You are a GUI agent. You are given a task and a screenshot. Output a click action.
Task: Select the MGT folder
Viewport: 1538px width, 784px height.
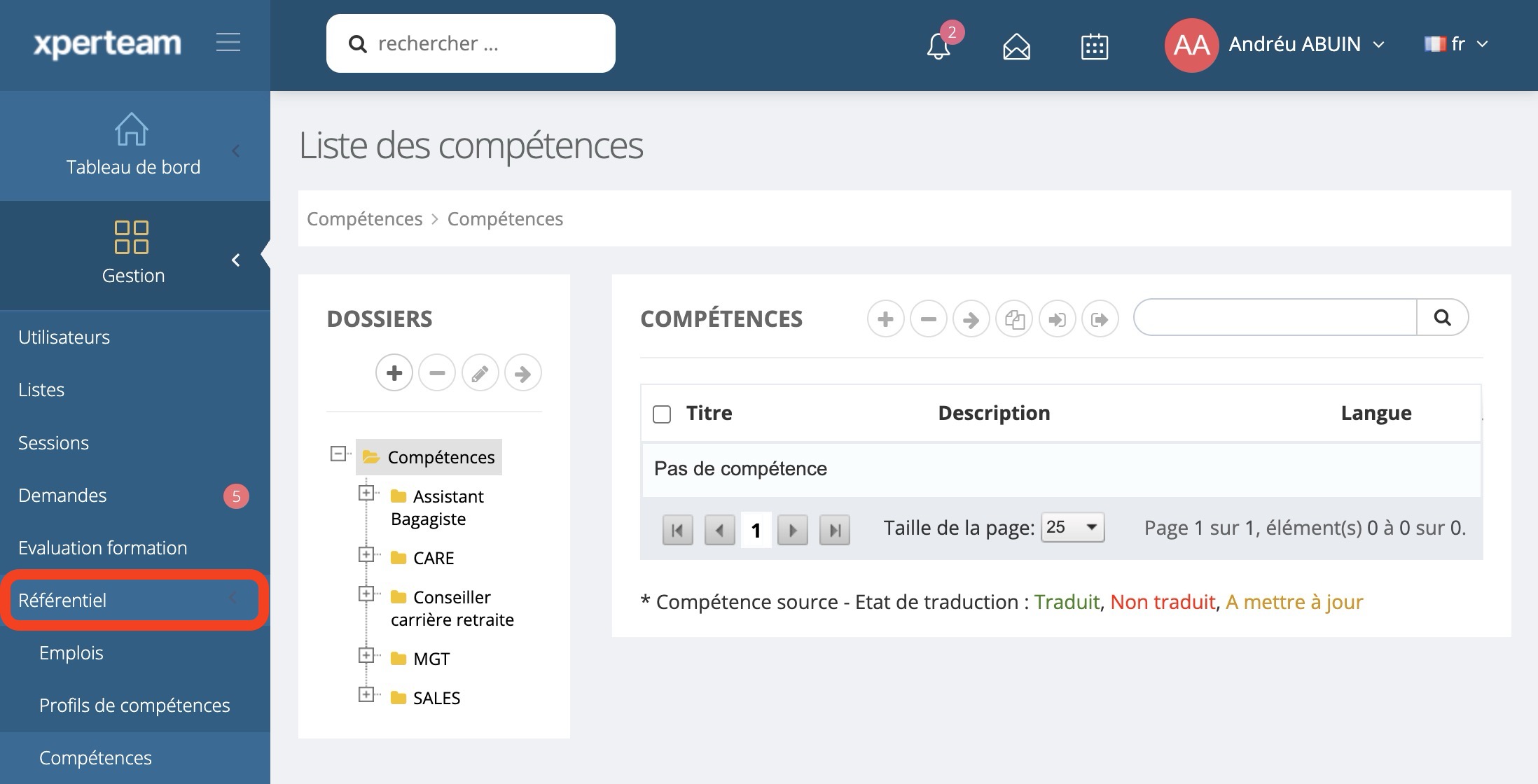[431, 659]
